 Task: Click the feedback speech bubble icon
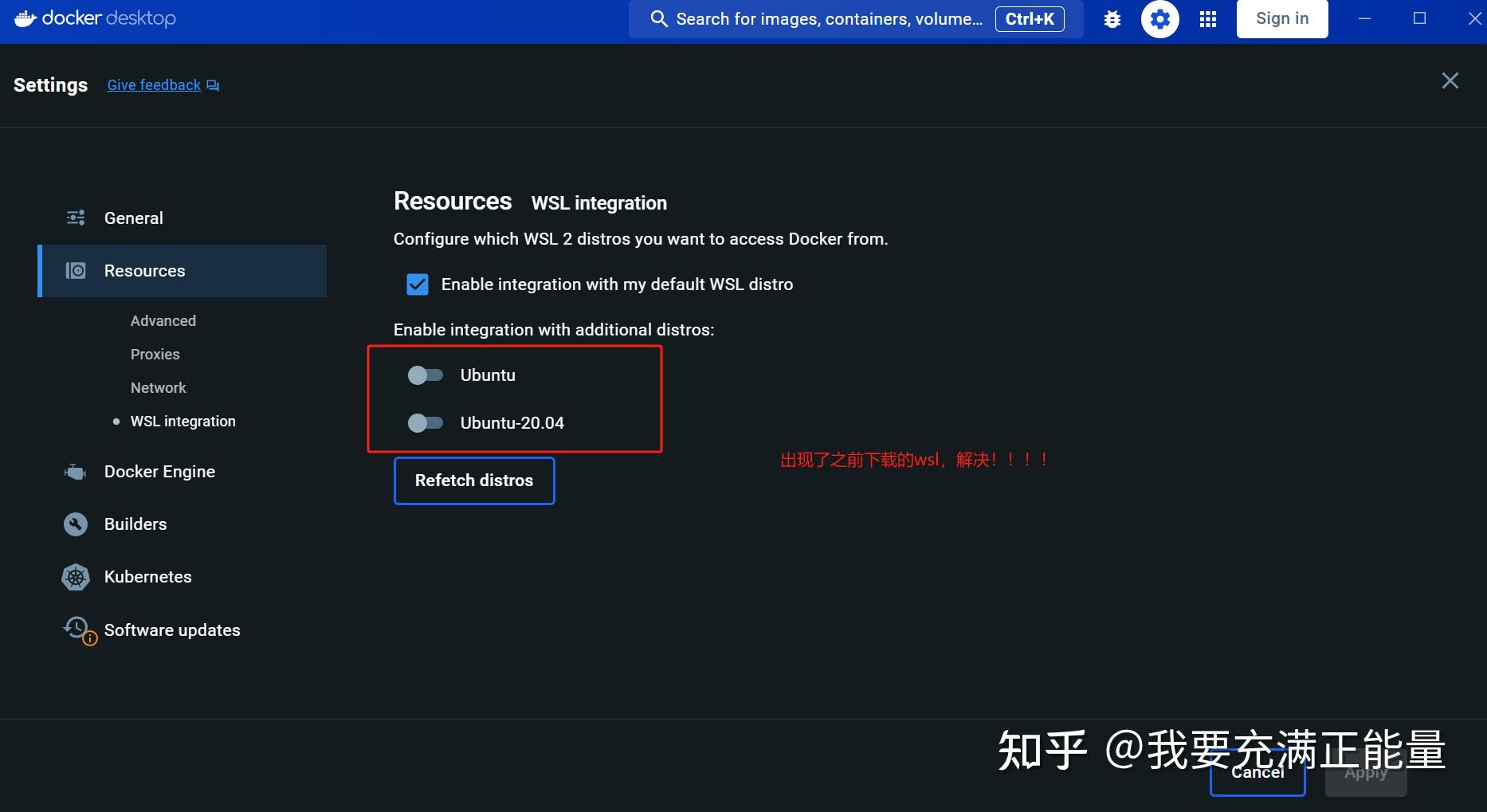pos(213,85)
